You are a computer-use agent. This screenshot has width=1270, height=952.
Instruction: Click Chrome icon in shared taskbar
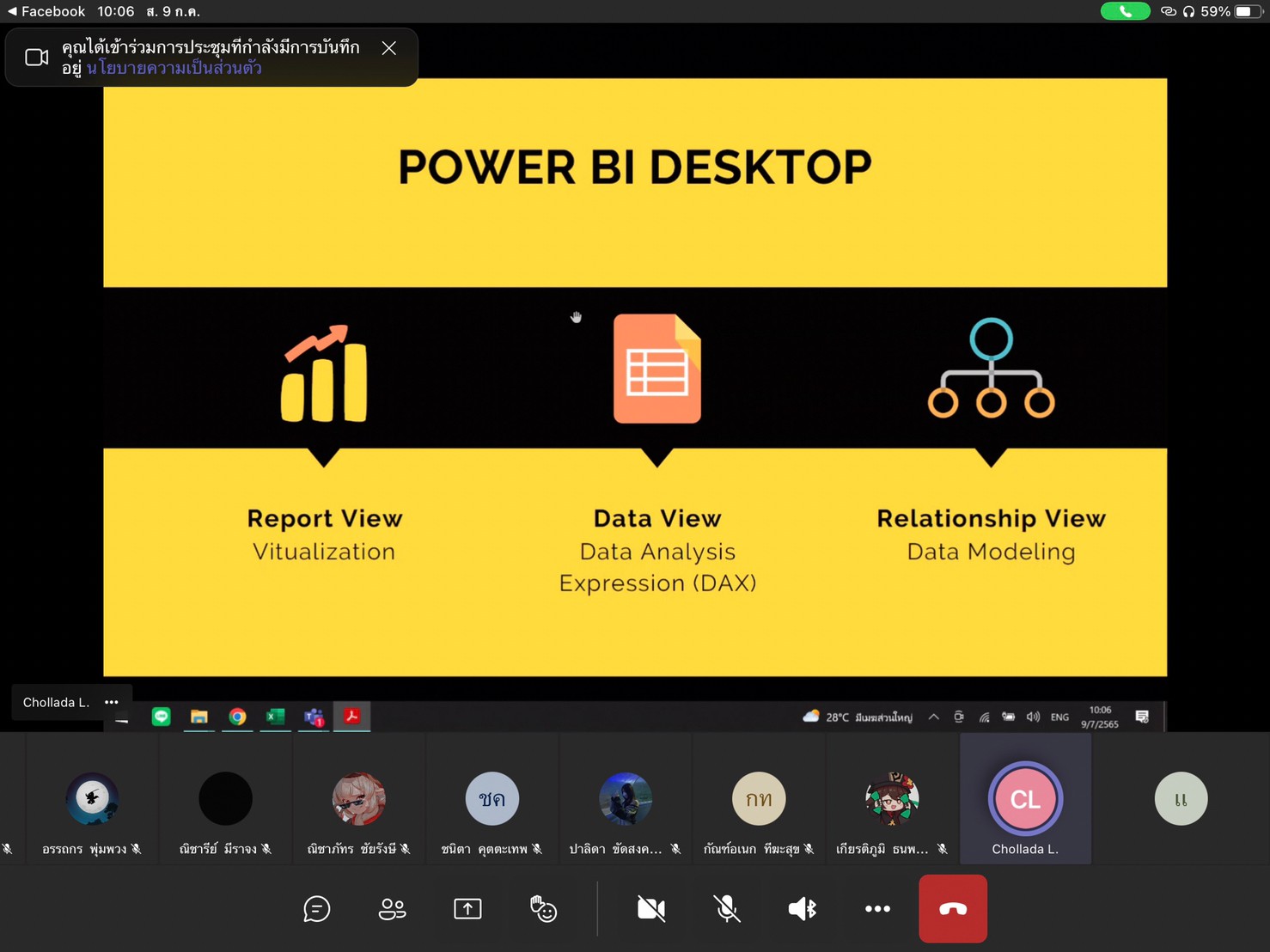[x=237, y=717]
